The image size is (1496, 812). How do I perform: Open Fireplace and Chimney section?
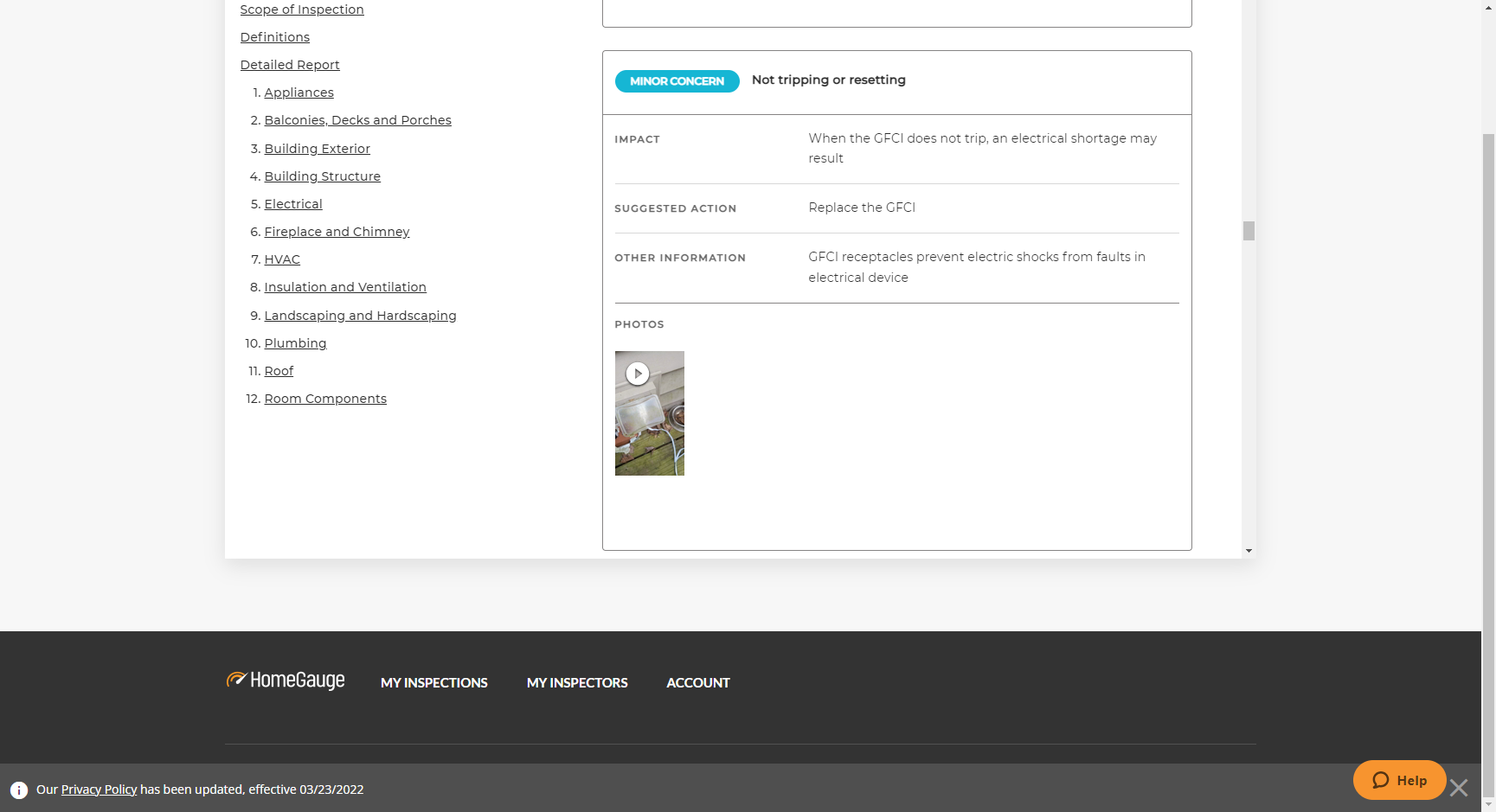click(x=337, y=232)
